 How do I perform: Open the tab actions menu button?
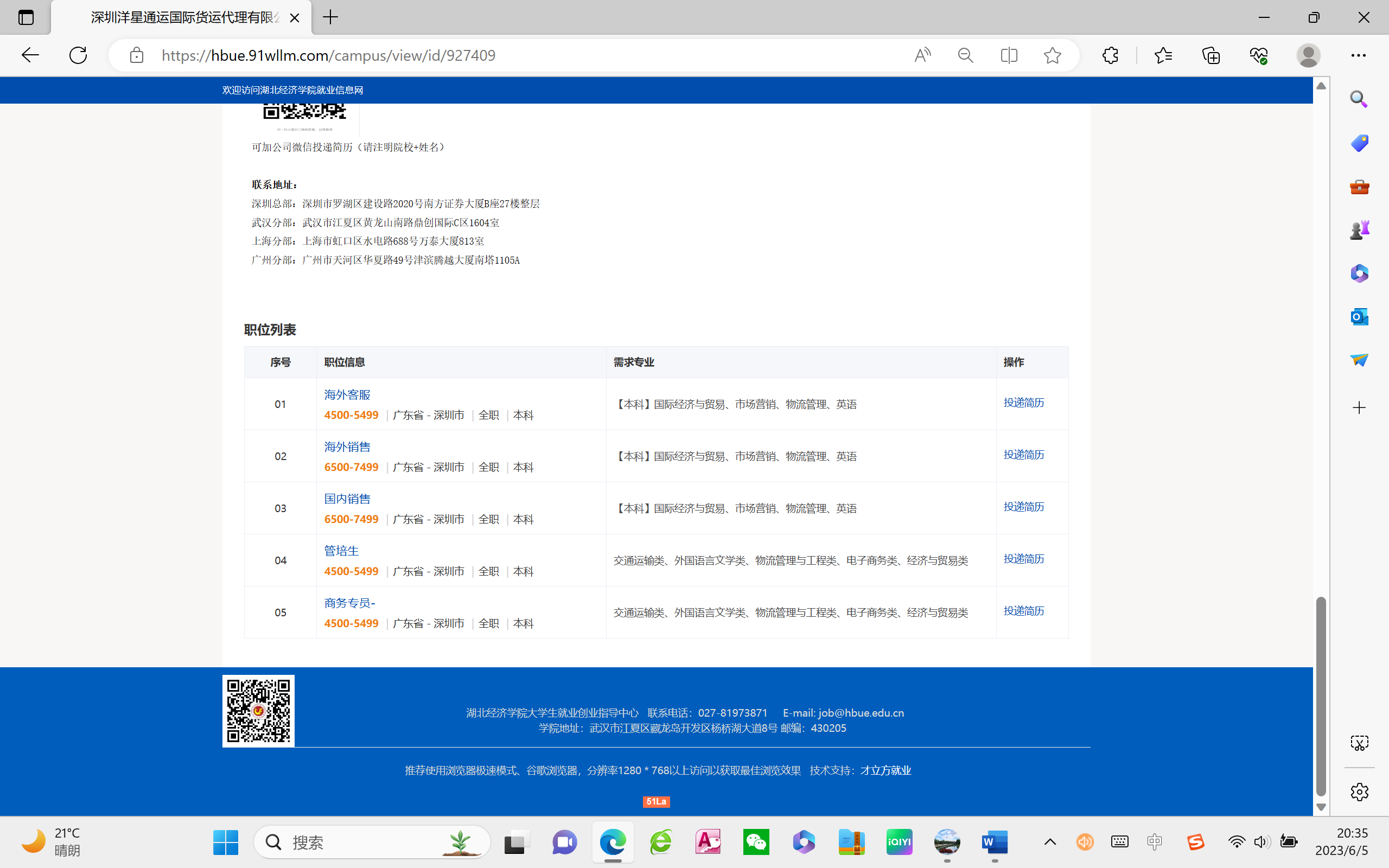pyautogui.click(x=26, y=17)
